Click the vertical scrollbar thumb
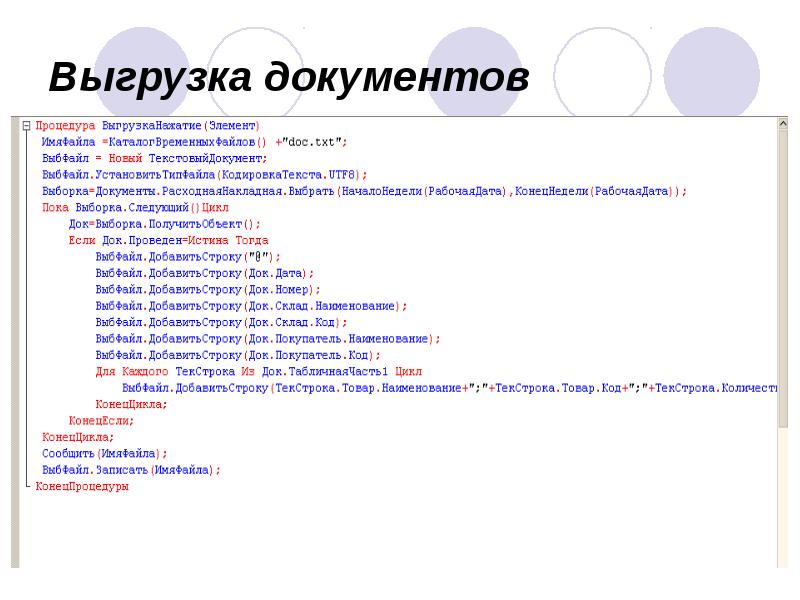Image resolution: width=800 pixels, height=600 pixels. 783,279
